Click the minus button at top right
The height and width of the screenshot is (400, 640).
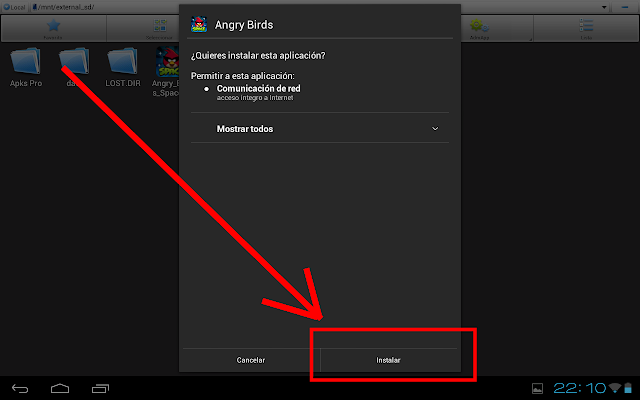(x=625, y=7)
